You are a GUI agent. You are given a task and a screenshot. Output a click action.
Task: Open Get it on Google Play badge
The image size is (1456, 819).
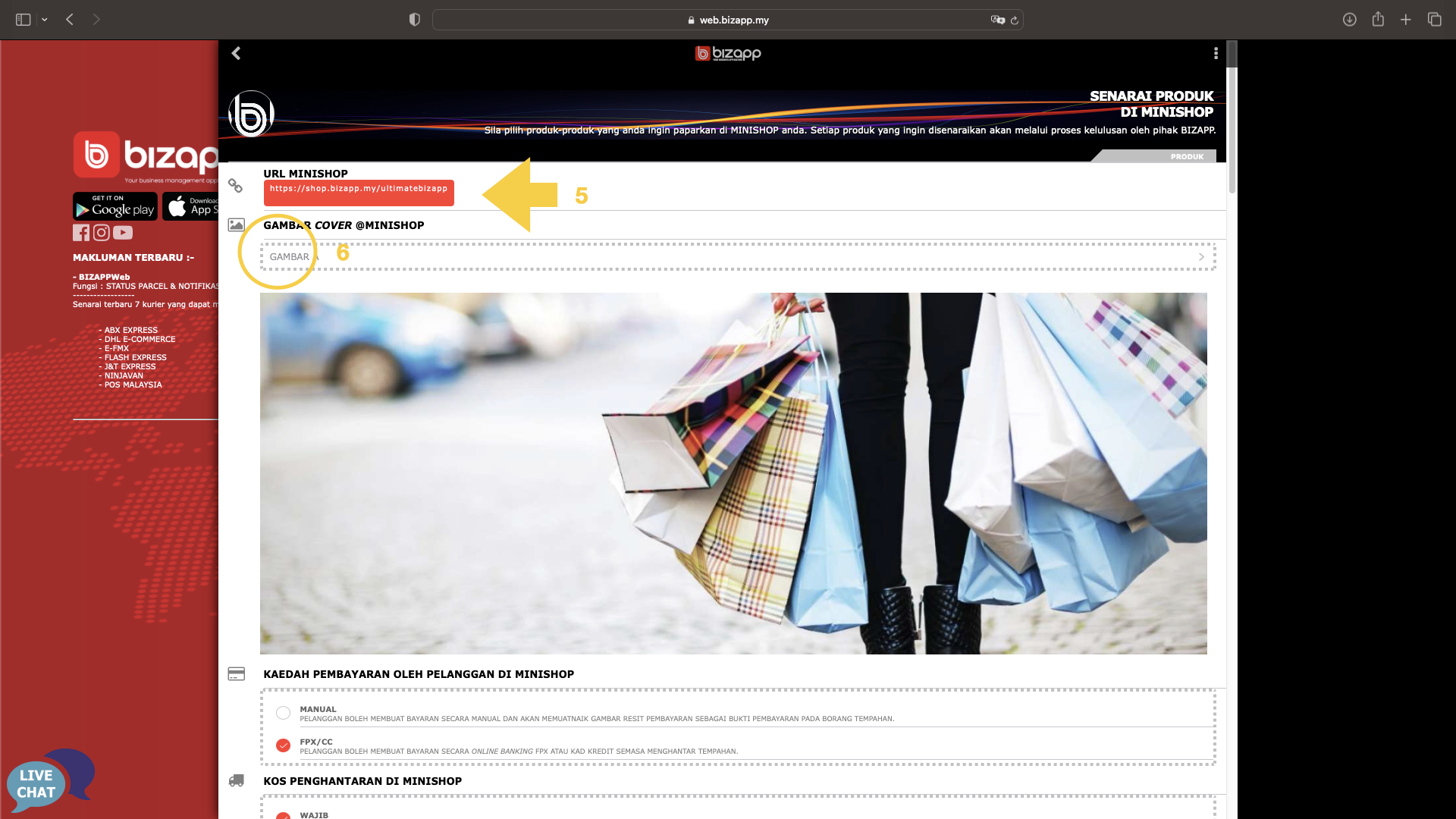115,206
